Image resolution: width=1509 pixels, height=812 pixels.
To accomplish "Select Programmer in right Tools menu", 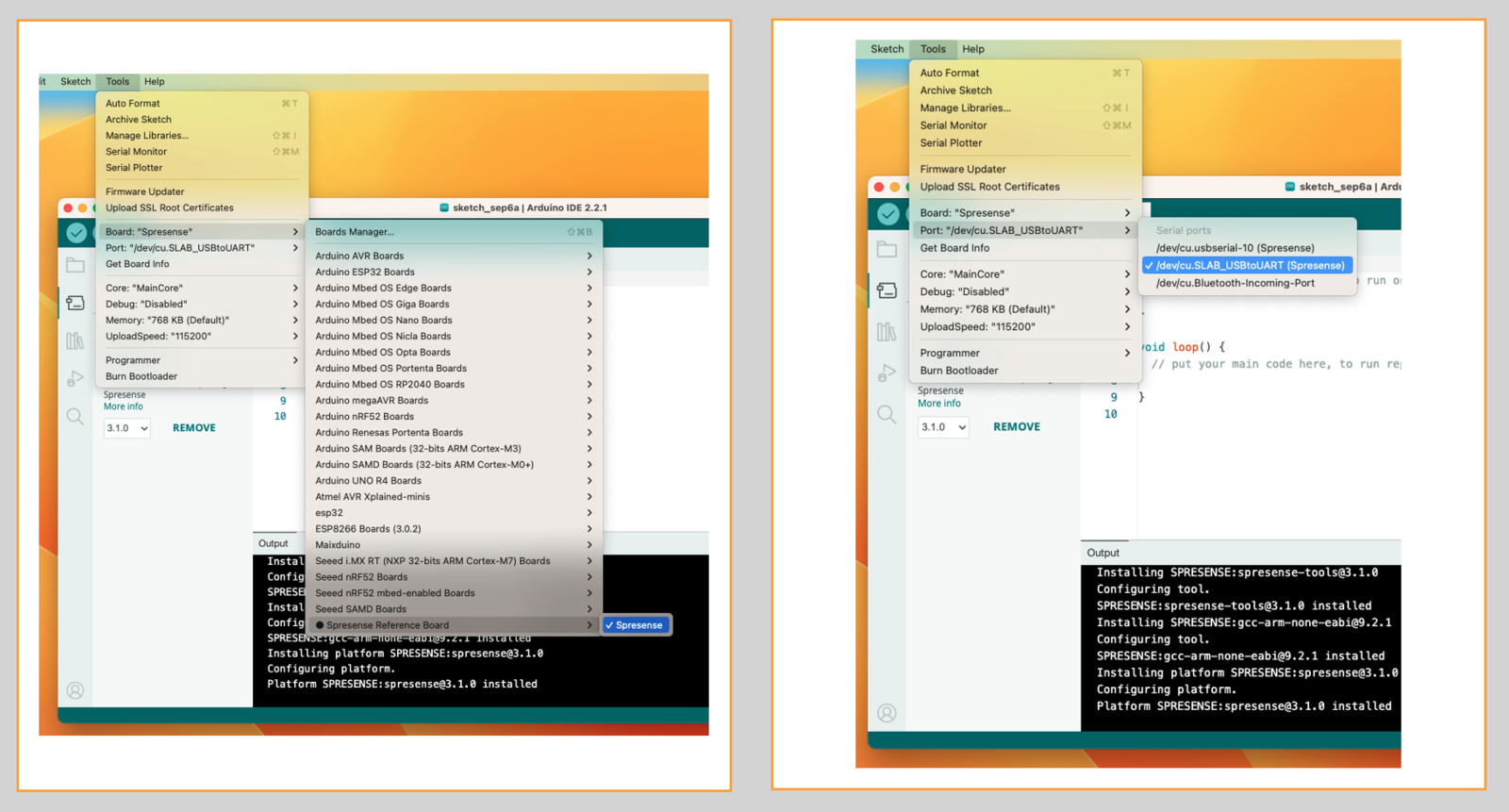I will tap(1025, 353).
